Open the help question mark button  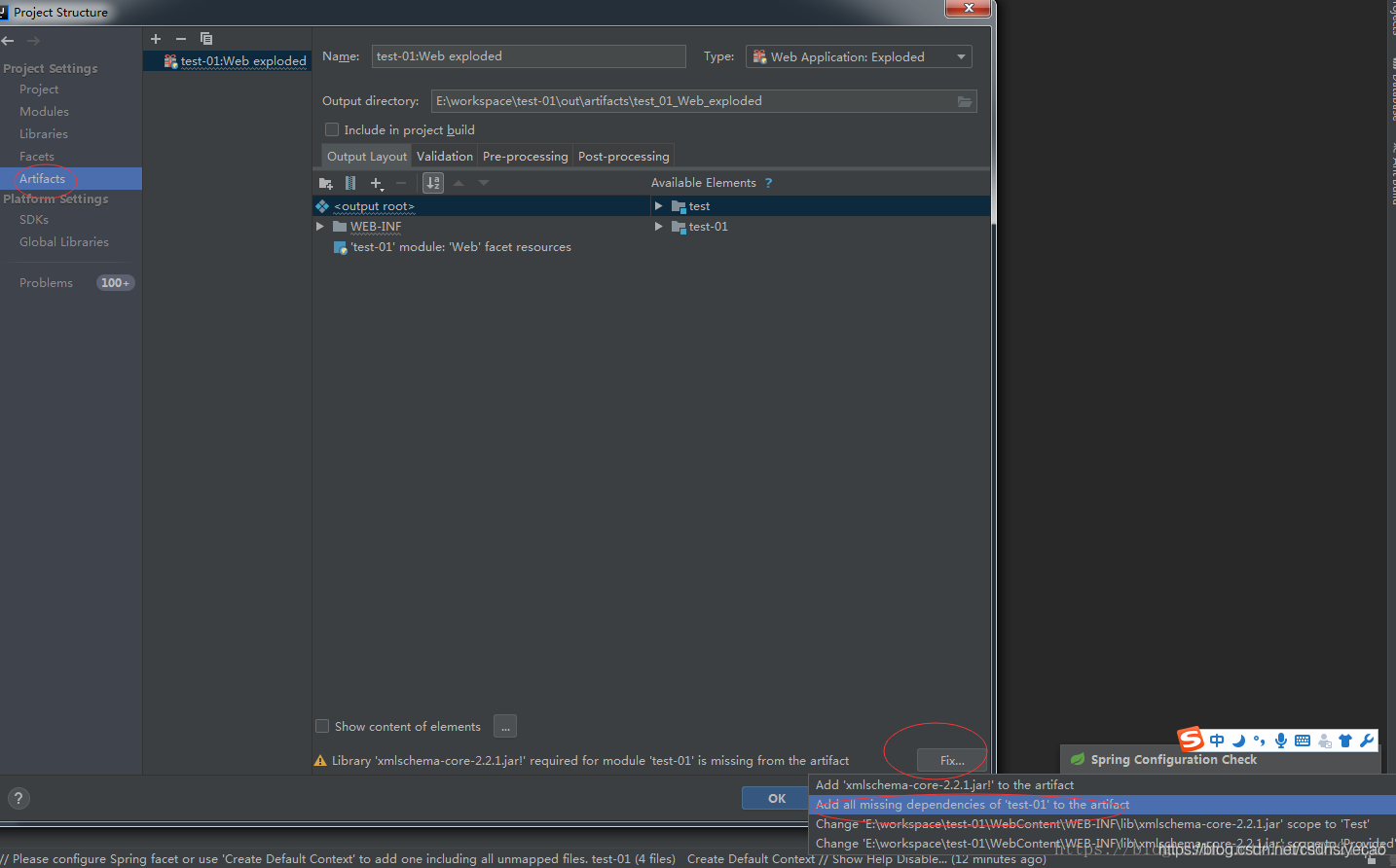[18, 799]
